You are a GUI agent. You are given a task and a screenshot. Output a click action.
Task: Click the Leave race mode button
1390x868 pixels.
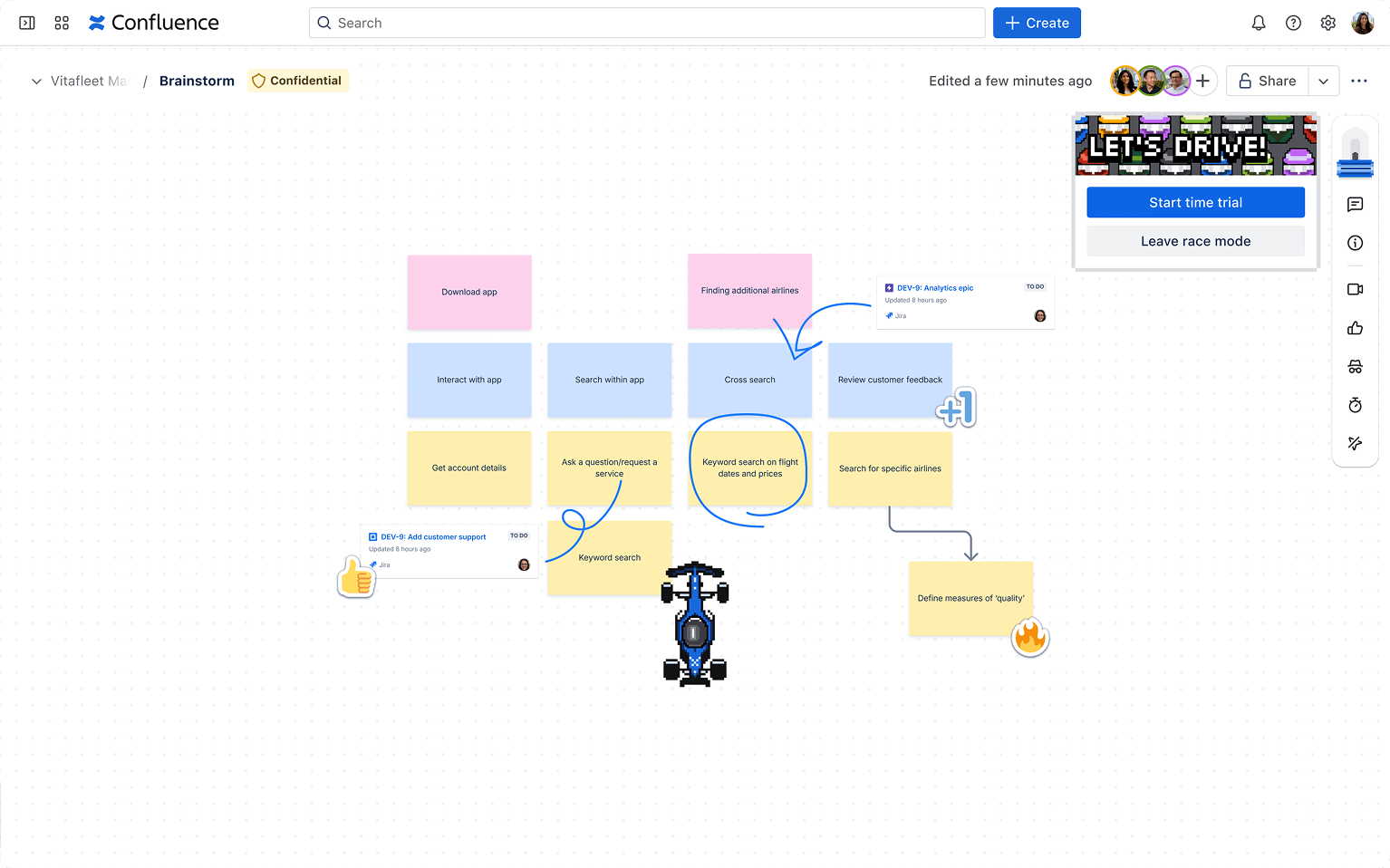[x=1195, y=241]
